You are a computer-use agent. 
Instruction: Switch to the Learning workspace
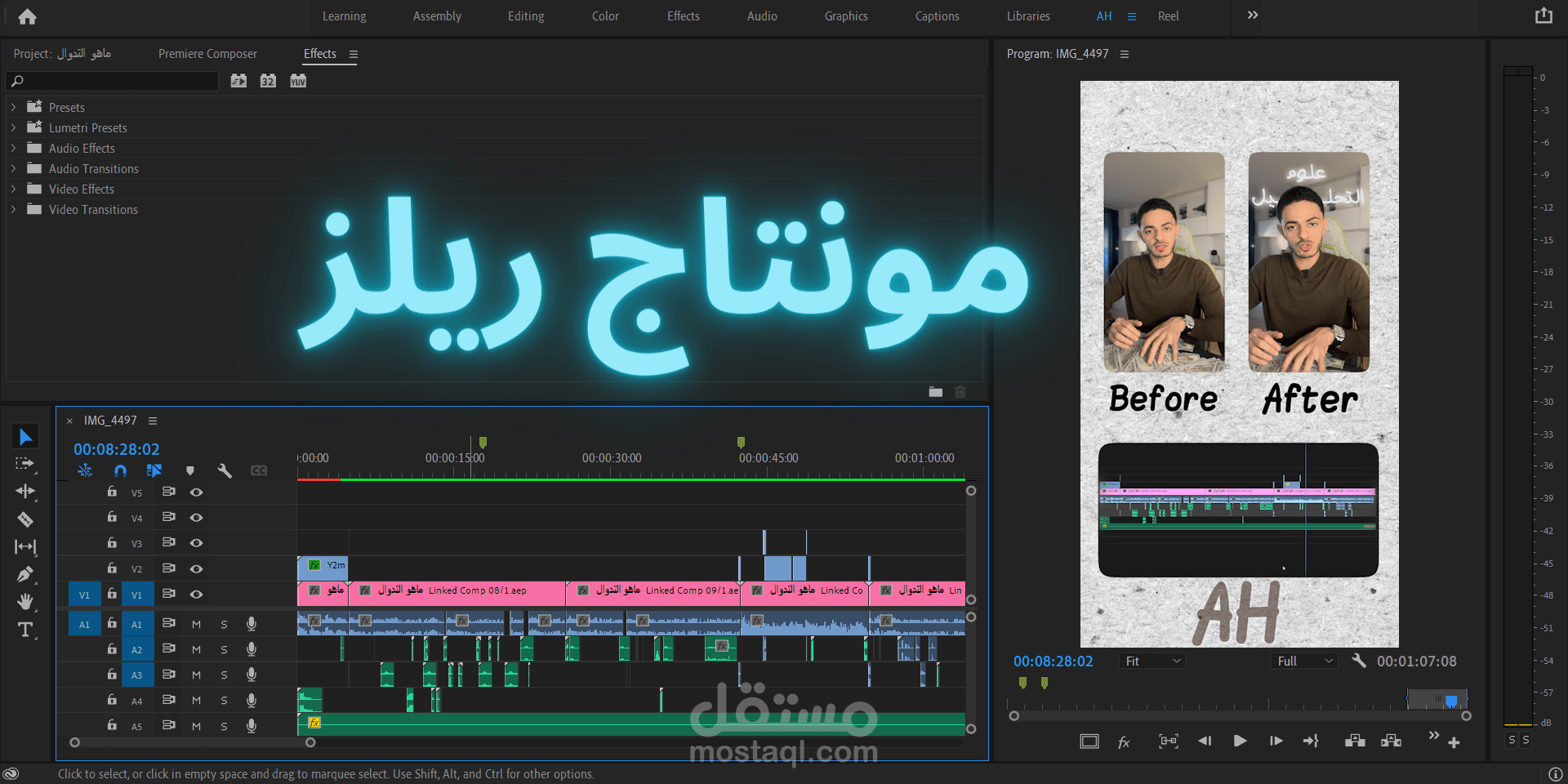344,16
